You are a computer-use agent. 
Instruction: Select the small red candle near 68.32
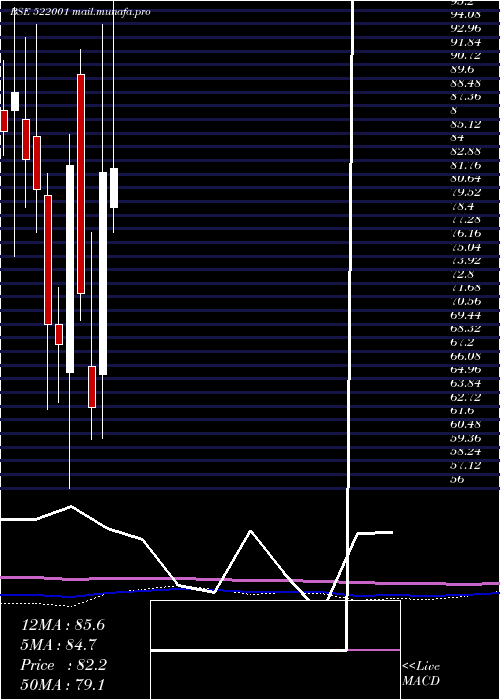58,334
